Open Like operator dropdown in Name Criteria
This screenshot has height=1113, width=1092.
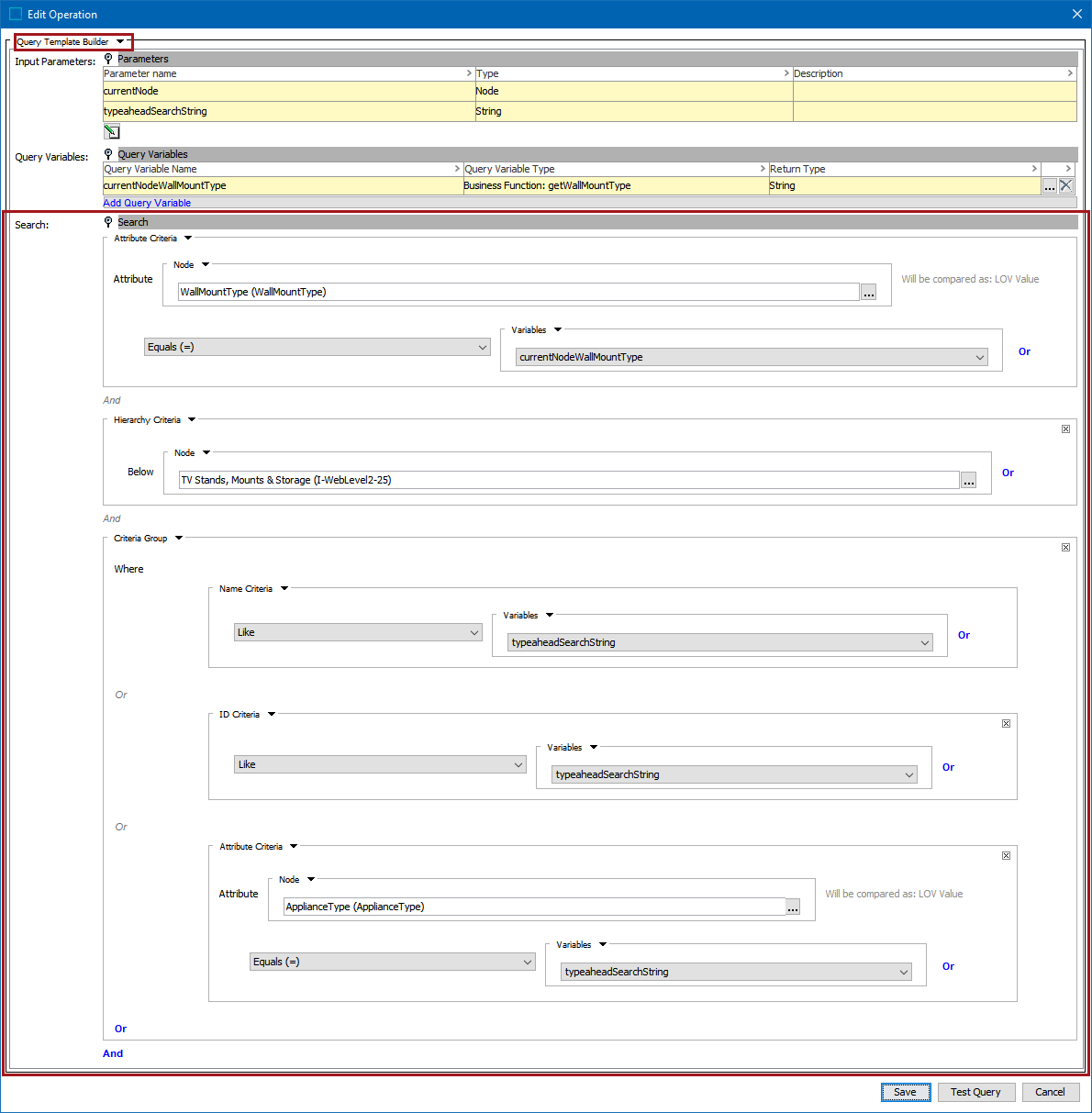358,632
